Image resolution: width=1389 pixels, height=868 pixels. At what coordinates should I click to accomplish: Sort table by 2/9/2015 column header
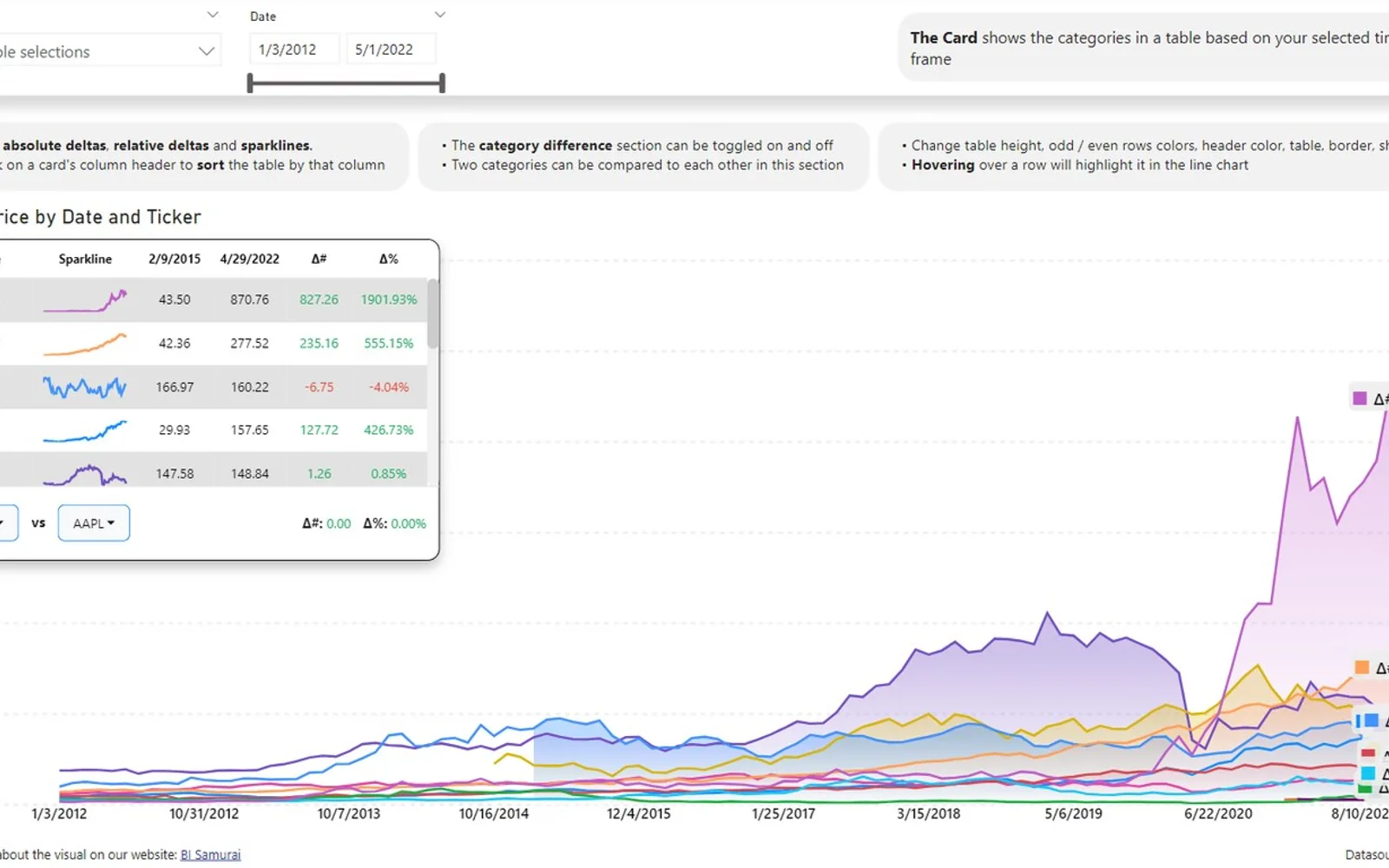(x=174, y=259)
